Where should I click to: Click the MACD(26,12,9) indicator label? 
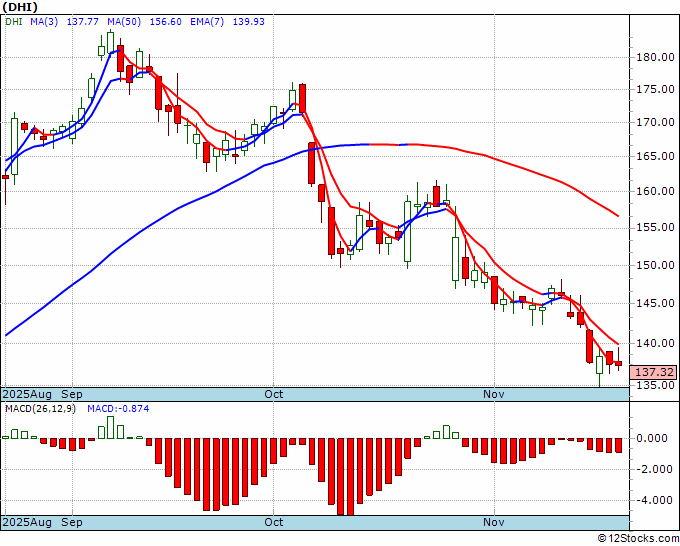pyautogui.click(x=40, y=409)
